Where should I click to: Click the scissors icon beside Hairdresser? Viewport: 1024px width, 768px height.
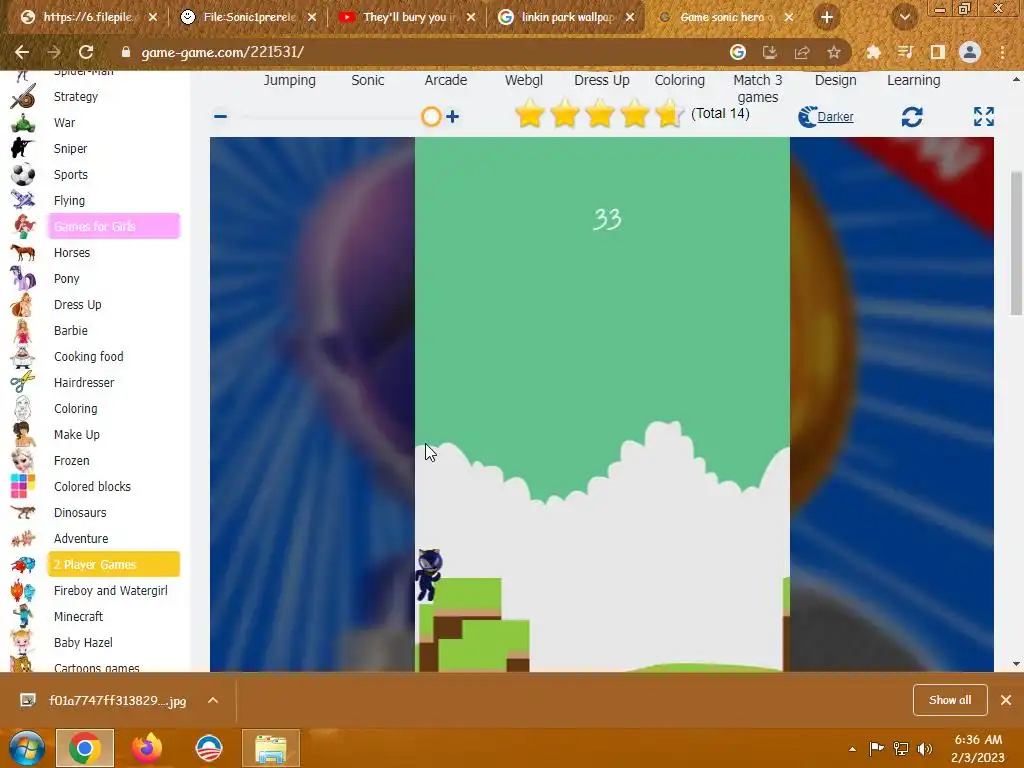coord(23,383)
